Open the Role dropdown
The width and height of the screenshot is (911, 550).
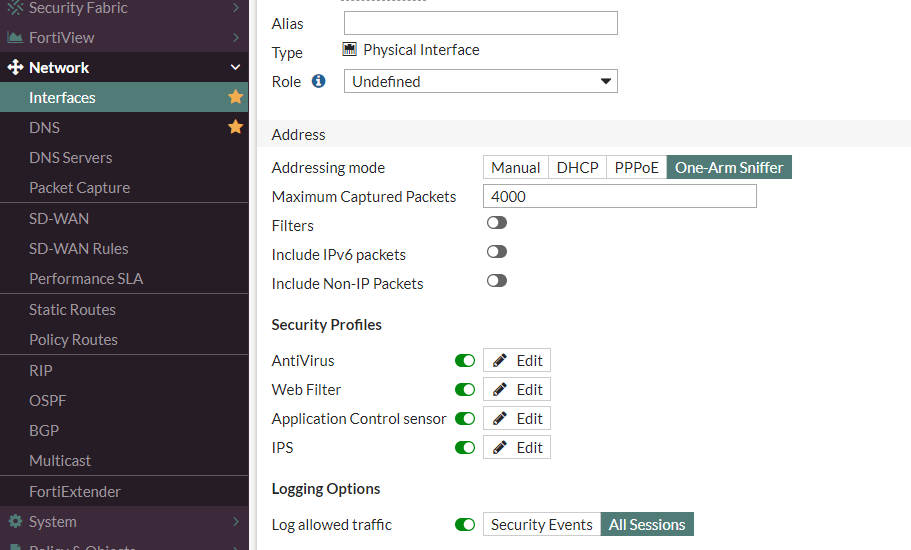(481, 82)
